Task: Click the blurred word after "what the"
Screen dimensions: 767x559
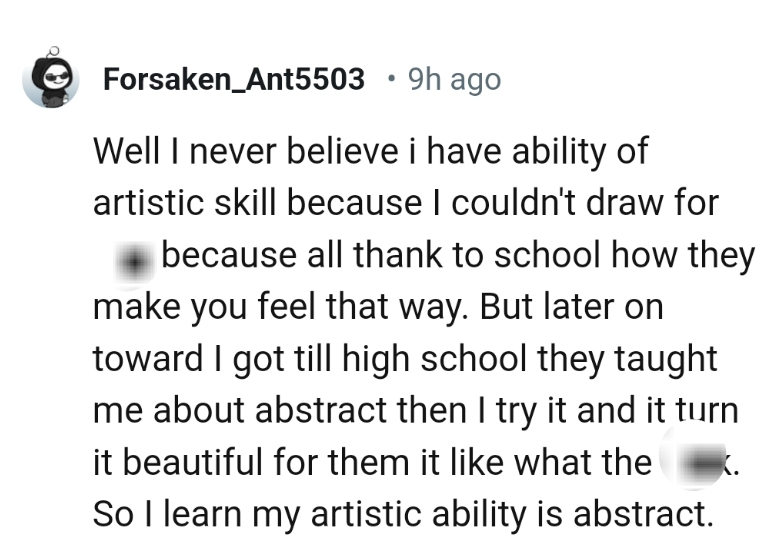Action: click(x=706, y=464)
